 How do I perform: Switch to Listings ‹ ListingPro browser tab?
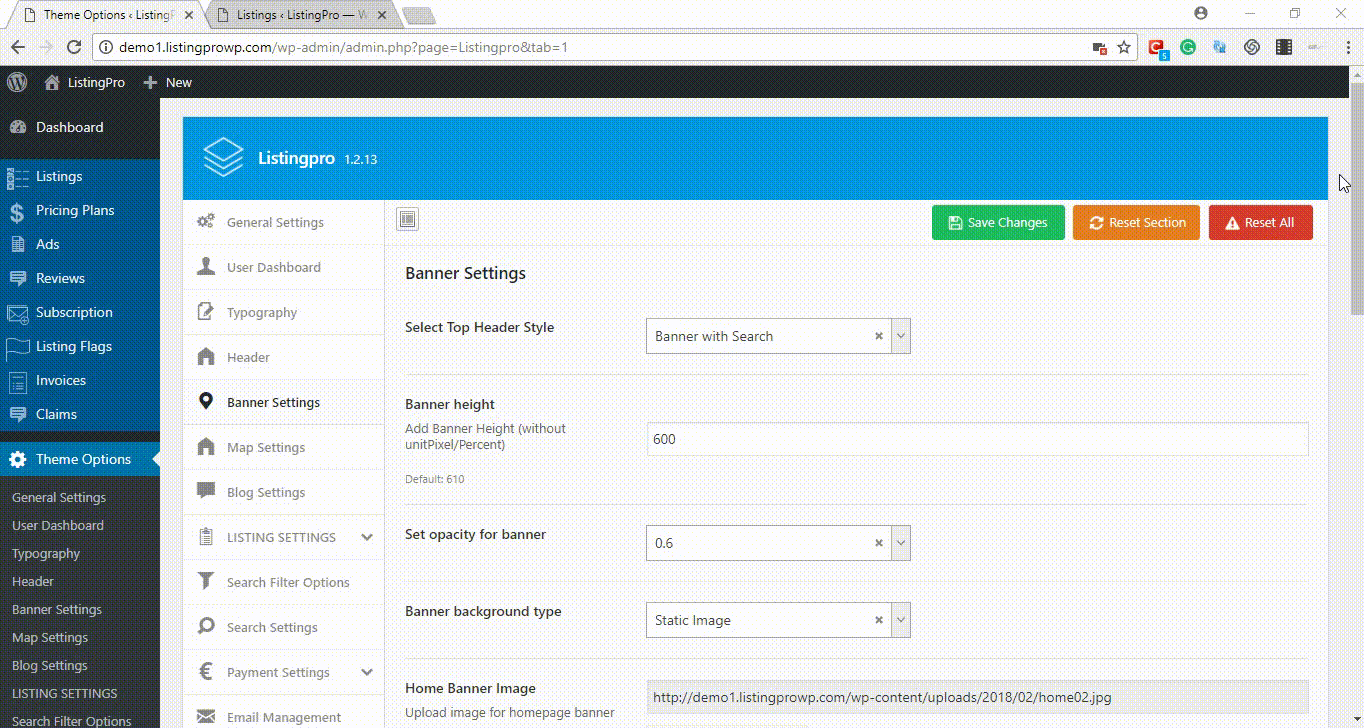(300, 15)
